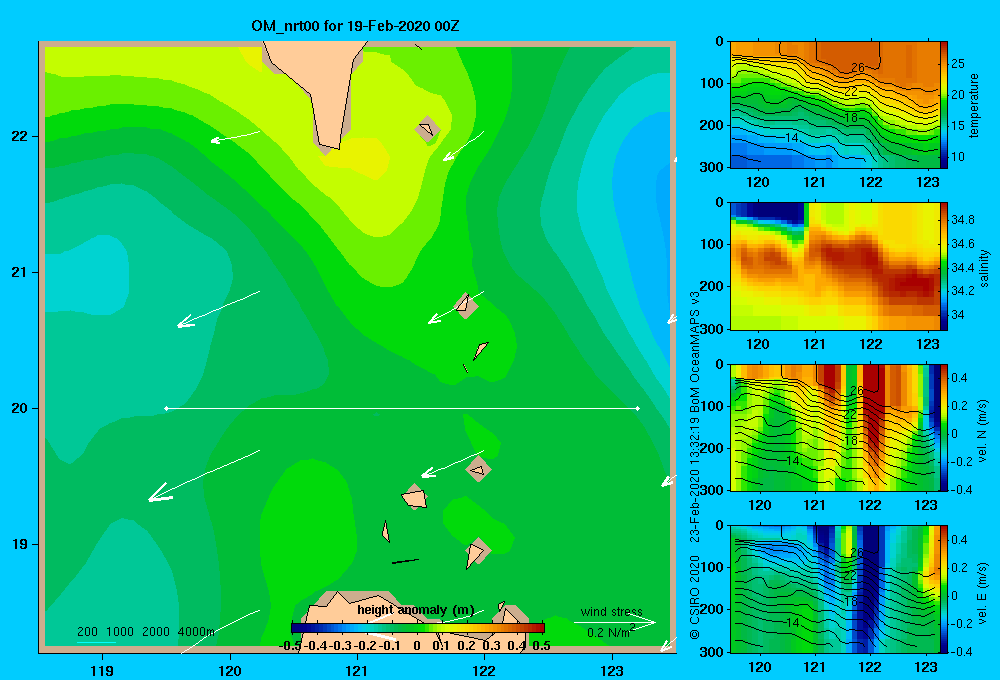This screenshot has width=1000, height=680.
Task: Click the dark blue low-salinity patch
Action: click(774, 212)
